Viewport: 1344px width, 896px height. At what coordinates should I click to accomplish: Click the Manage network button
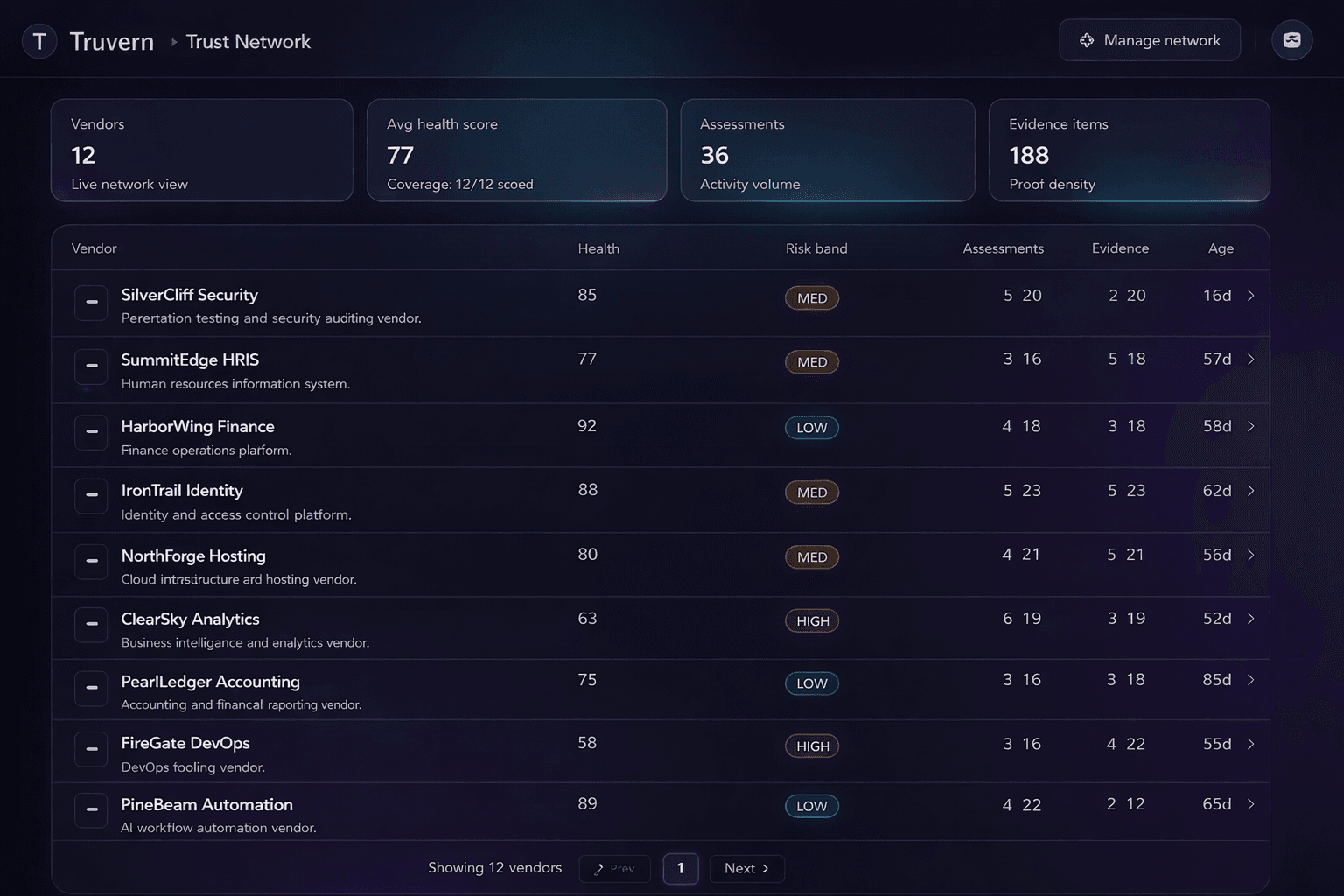tap(1149, 40)
